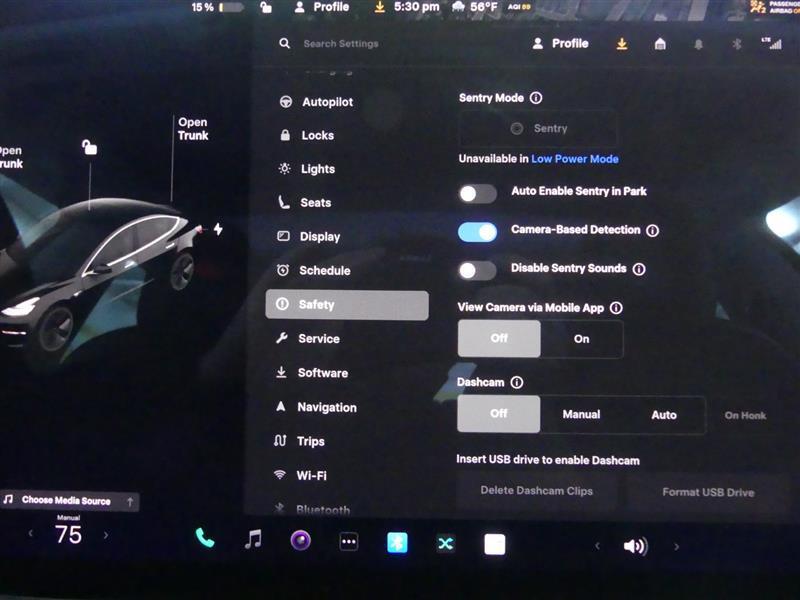Image resolution: width=800 pixels, height=600 pixels.
Task: Open the garage door Homelink icon
Action: pyautogui.click(x=659, y=44)
